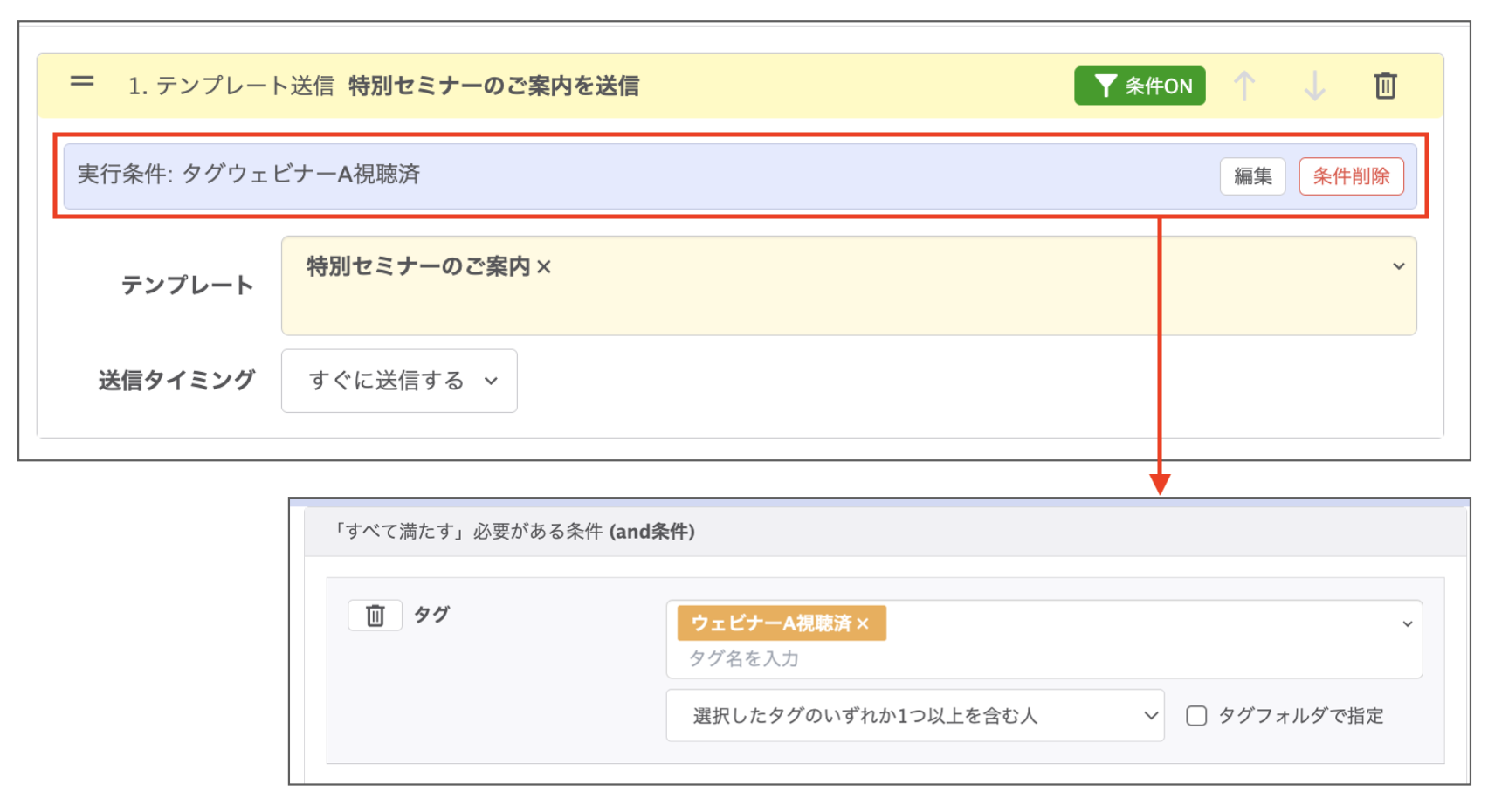Click the 「すべて満たす」and条件 section header
This screenshot has width=1488, height=812.
pyautogui.click(x=514, y=532)
